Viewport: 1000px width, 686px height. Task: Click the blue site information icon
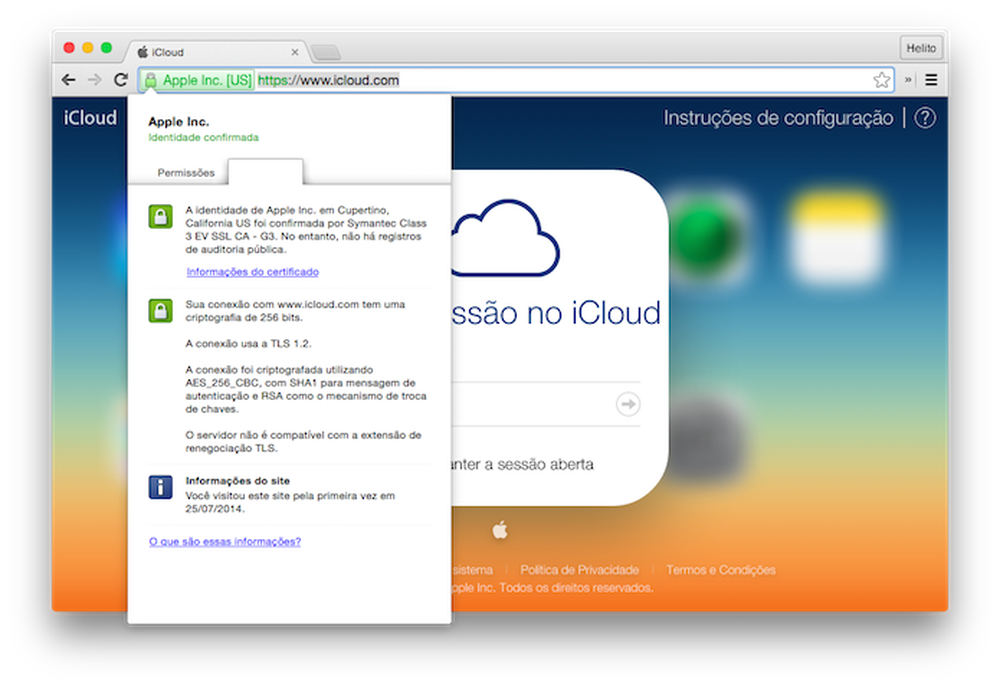pos(161,487)
